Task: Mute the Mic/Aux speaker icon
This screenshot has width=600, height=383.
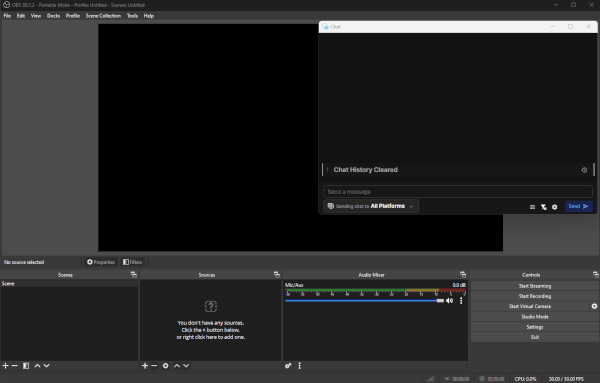Action: (x=450, y=301)
